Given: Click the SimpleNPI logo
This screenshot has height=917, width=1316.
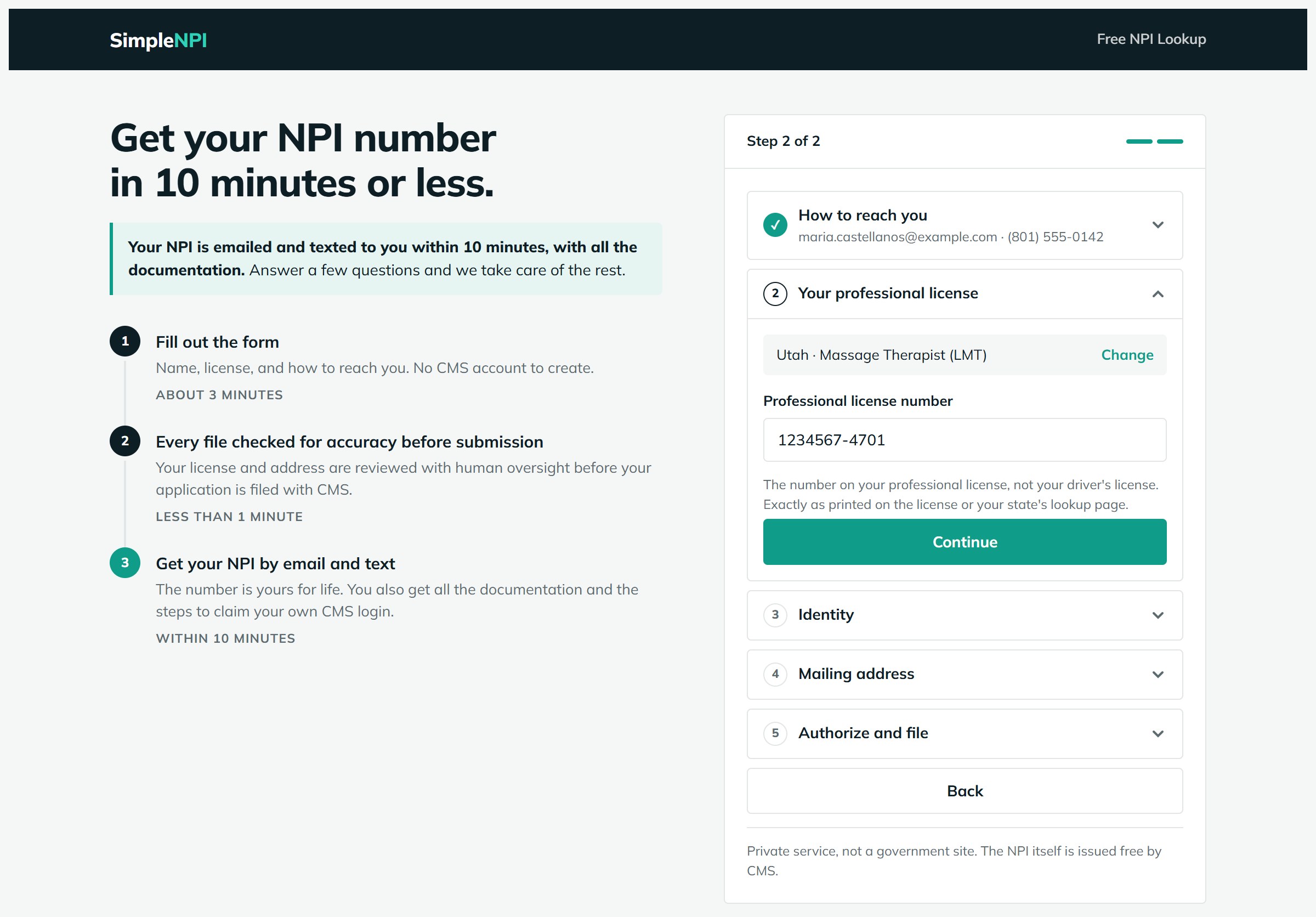Looking at the screenshot, I should [158, 40].
